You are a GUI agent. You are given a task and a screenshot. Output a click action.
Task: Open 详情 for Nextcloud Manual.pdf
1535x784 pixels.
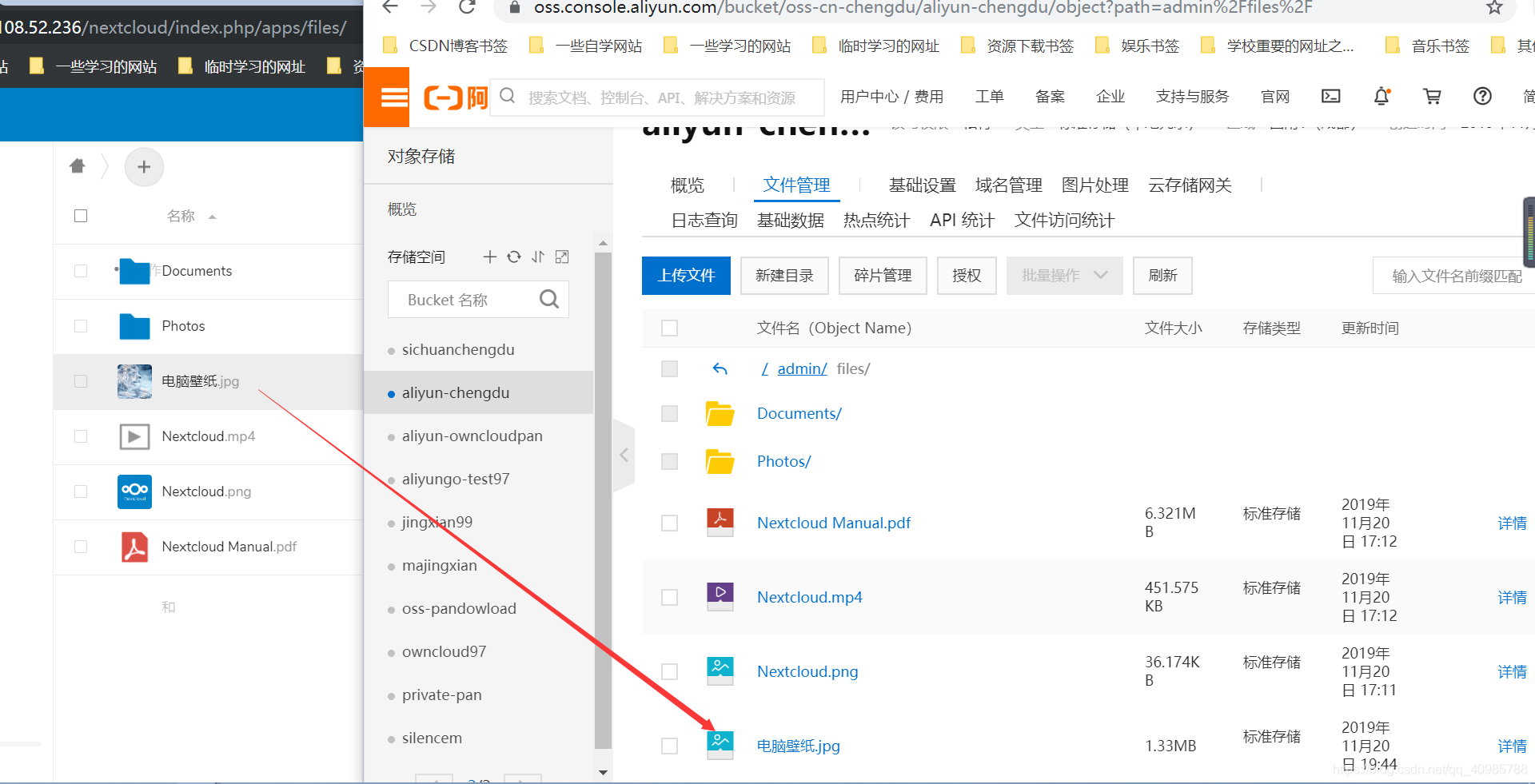click(1512, 523)
